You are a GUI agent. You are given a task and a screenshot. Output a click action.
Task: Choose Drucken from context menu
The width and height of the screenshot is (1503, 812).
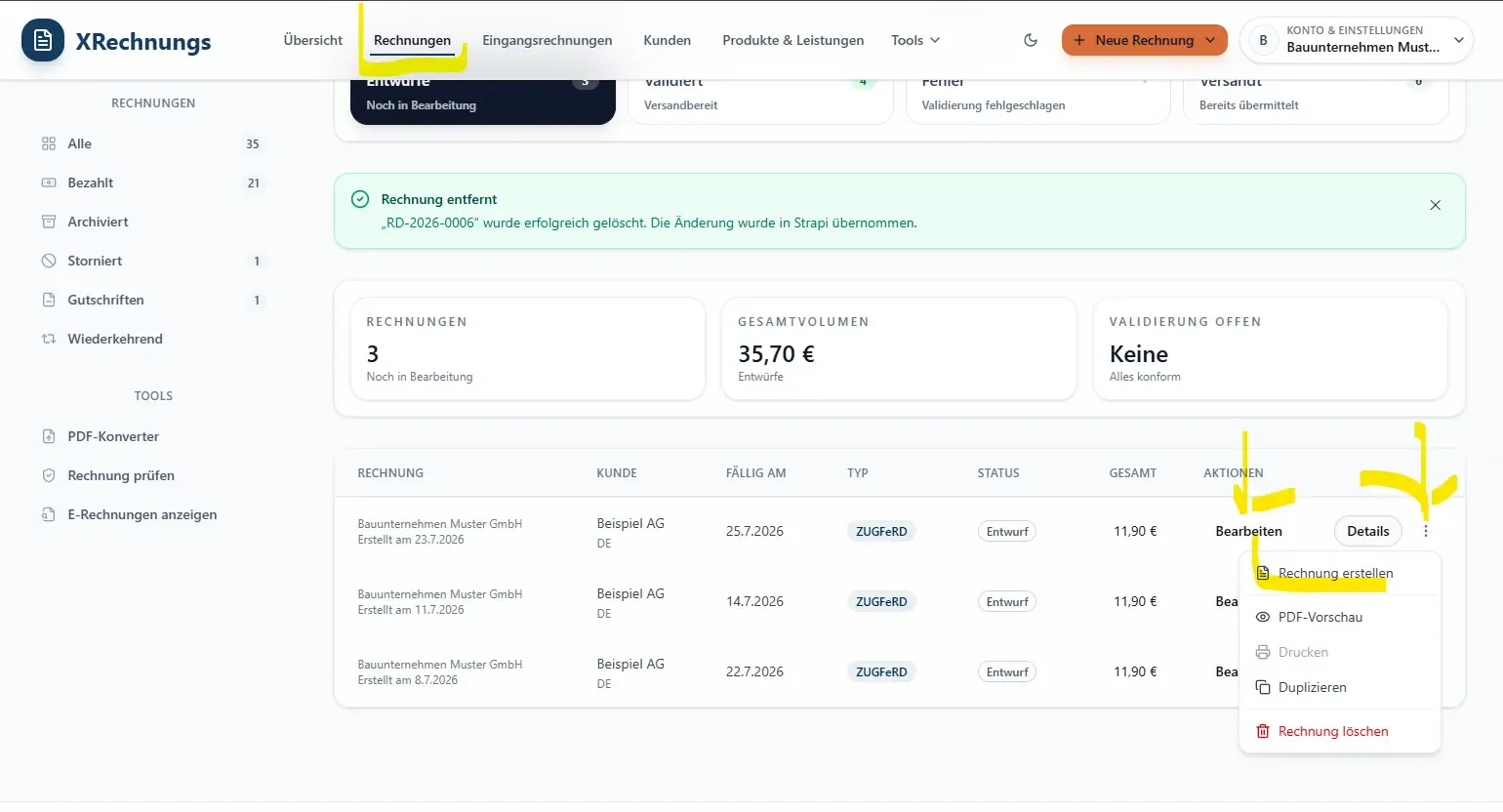click(1339, 652)
